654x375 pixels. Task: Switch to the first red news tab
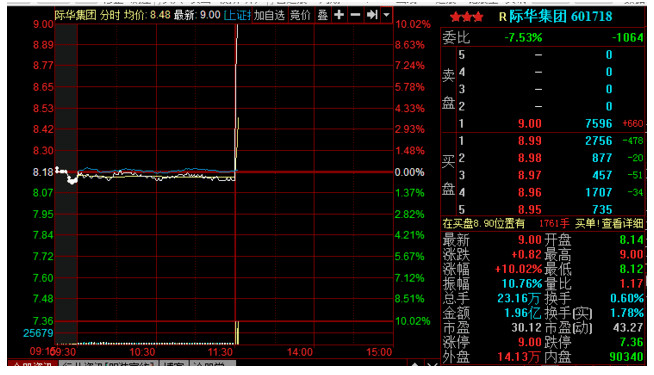(33, 364)
